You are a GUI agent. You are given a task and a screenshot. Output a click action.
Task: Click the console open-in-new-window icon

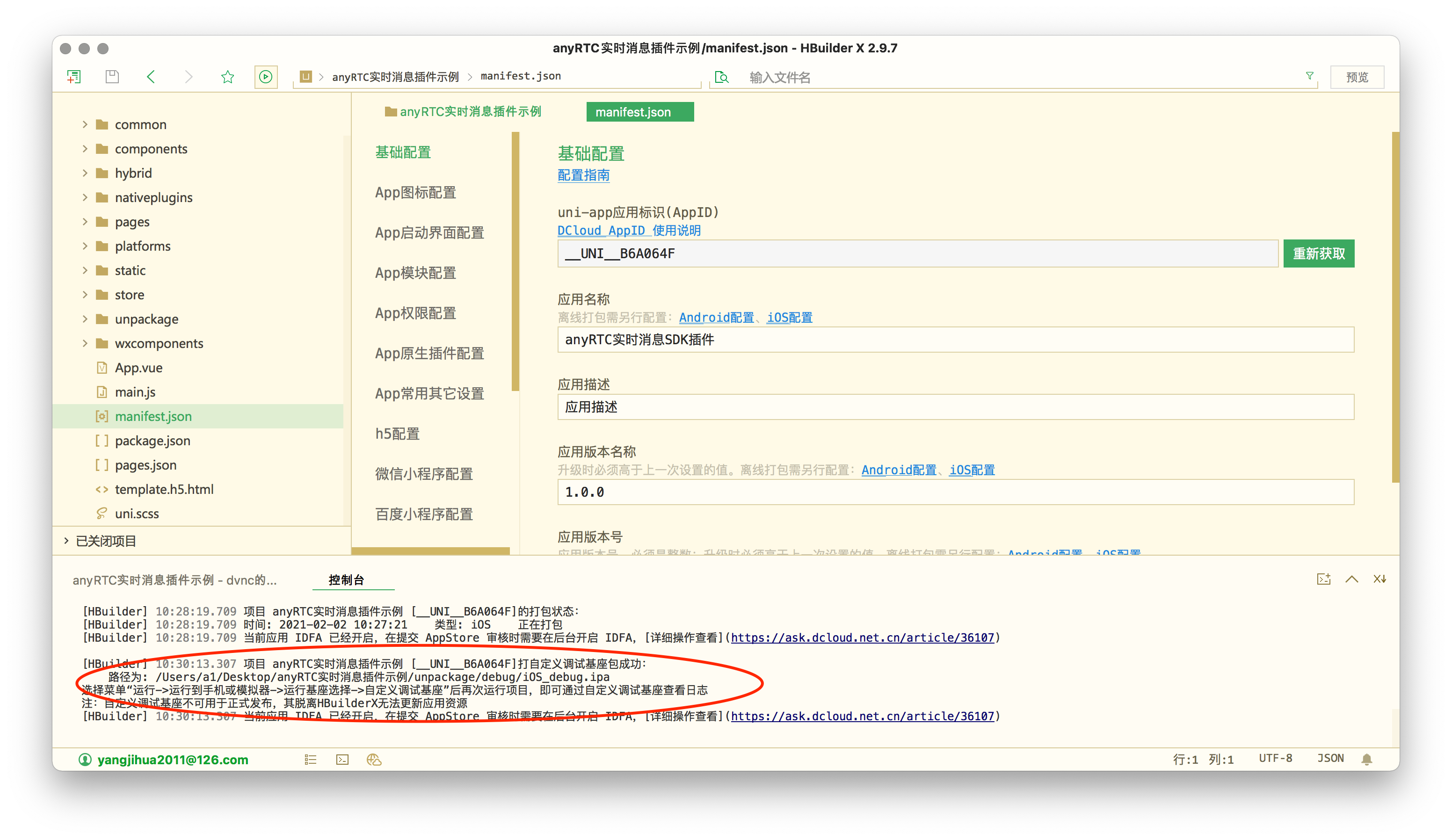(x=1323, y=579)
